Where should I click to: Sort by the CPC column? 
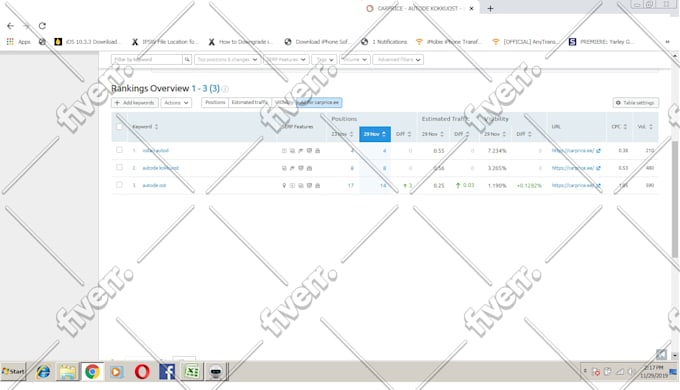tap(619, 127)
